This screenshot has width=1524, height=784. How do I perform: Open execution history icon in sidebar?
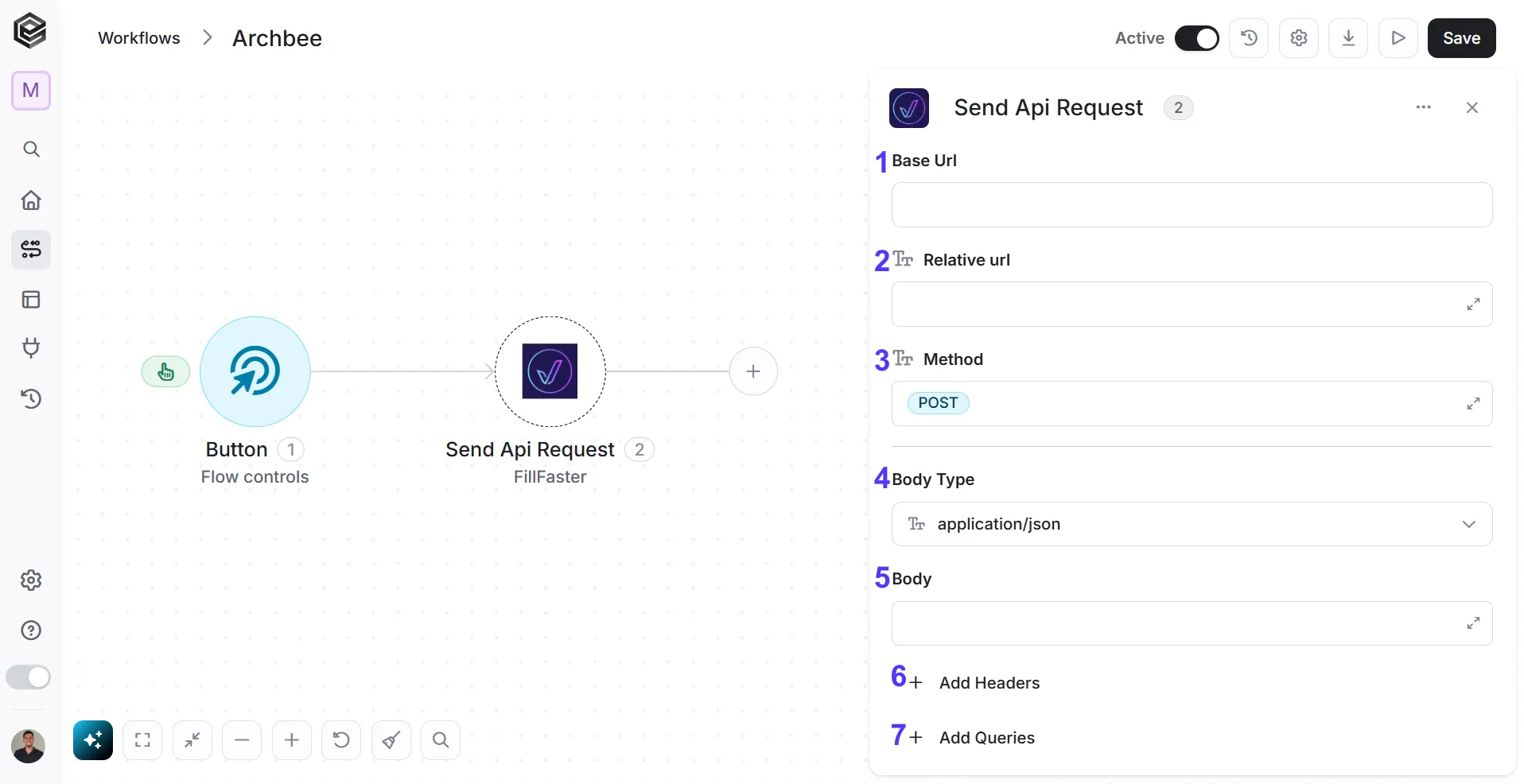point(31,398)
